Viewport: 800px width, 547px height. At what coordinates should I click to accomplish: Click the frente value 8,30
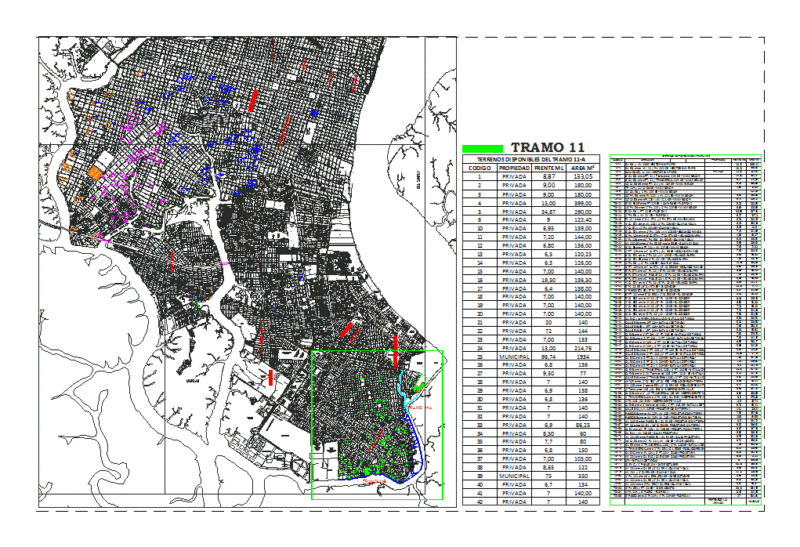[x=548, y=433]
